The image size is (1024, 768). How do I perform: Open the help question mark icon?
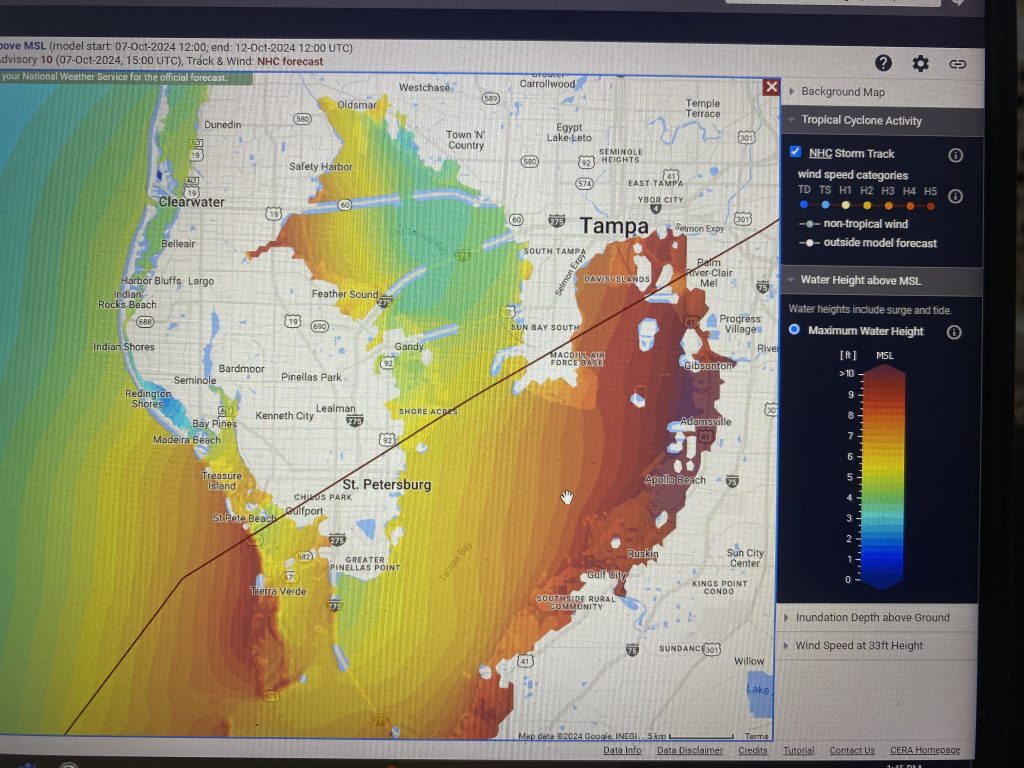coord(883,63)
